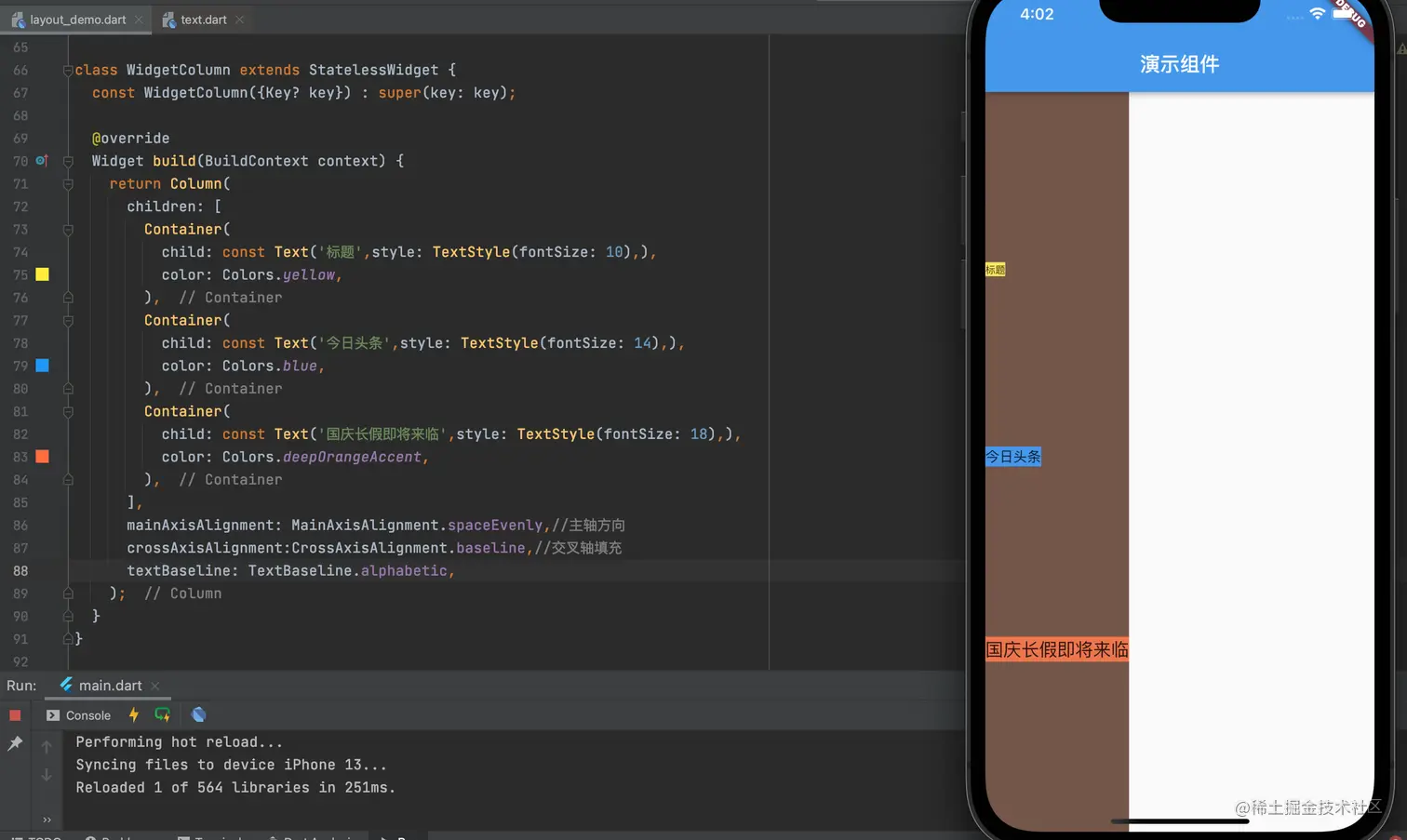Stop the running main.dart app
The image size is (1407, 840).
(x=15, y=715)
